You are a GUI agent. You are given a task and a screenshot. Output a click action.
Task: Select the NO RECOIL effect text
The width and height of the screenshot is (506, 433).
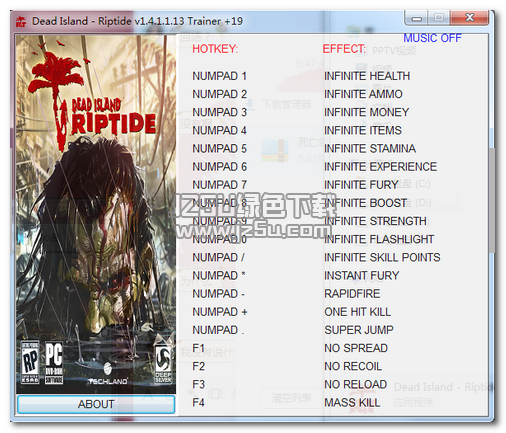click(353, 366)
